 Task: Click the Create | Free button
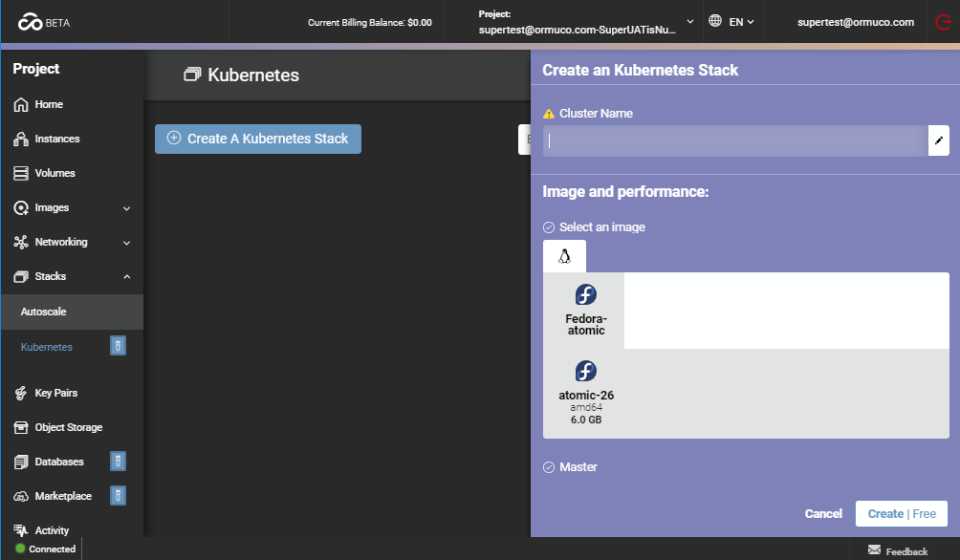[x=901, y=514]
